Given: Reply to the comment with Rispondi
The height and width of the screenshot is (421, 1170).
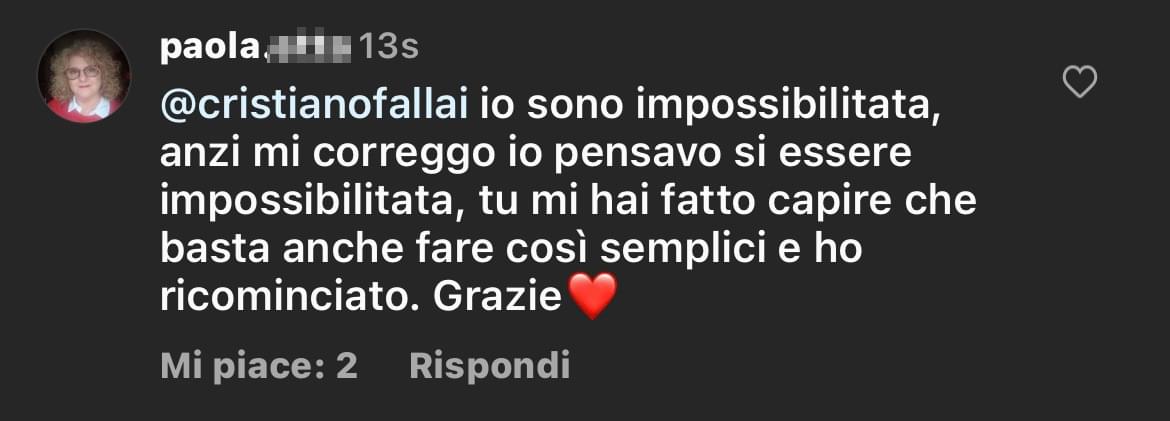Looking at the screenshot, I should click(490, 367).
